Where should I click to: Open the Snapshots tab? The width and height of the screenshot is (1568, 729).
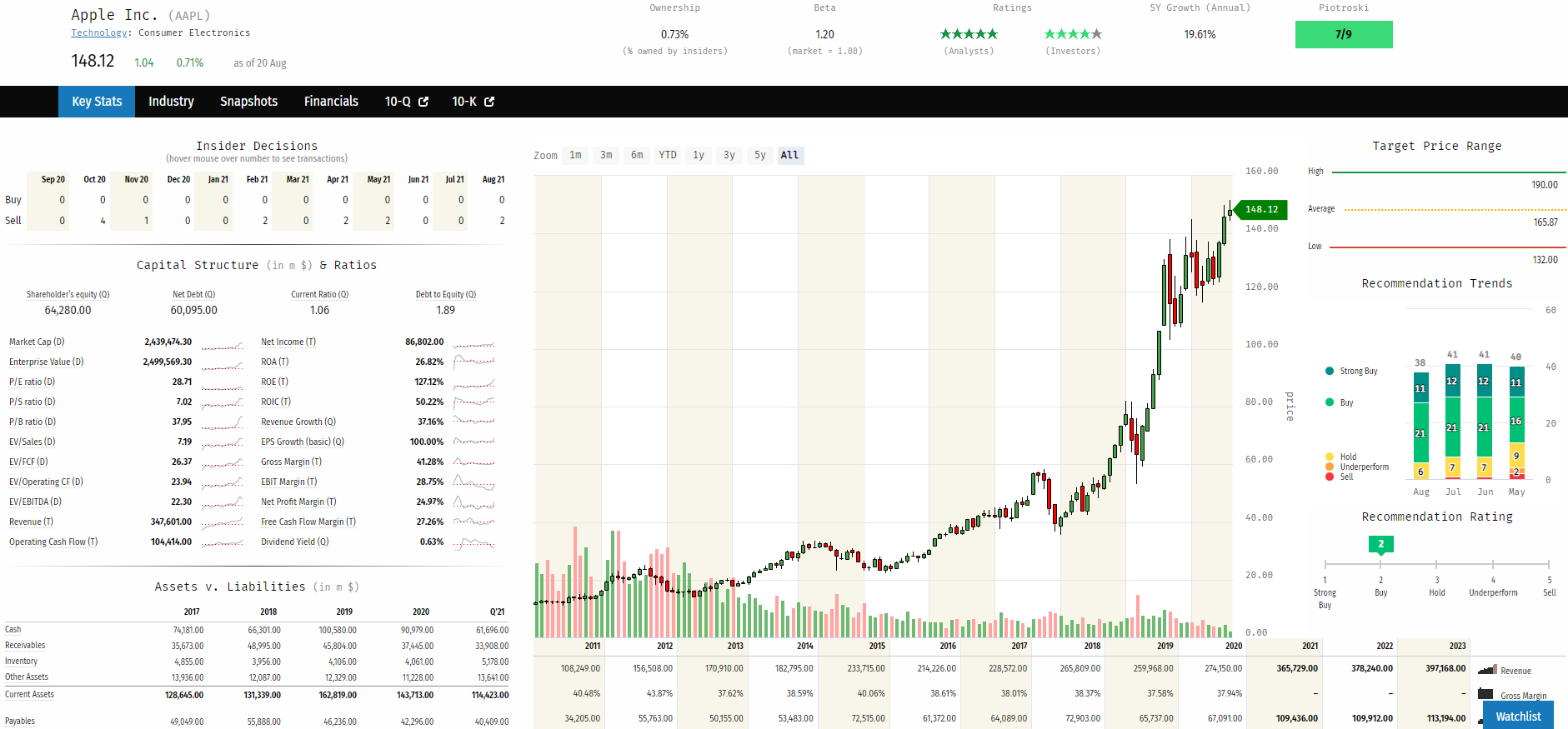click(x=248, y=102)
